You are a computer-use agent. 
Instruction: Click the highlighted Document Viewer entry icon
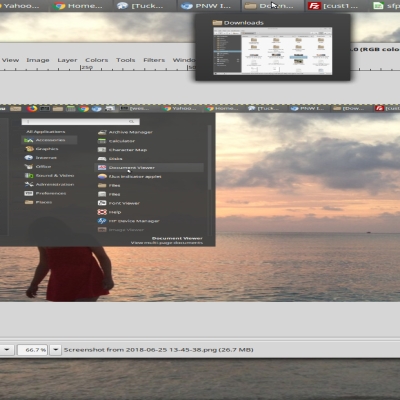point(102,168)
